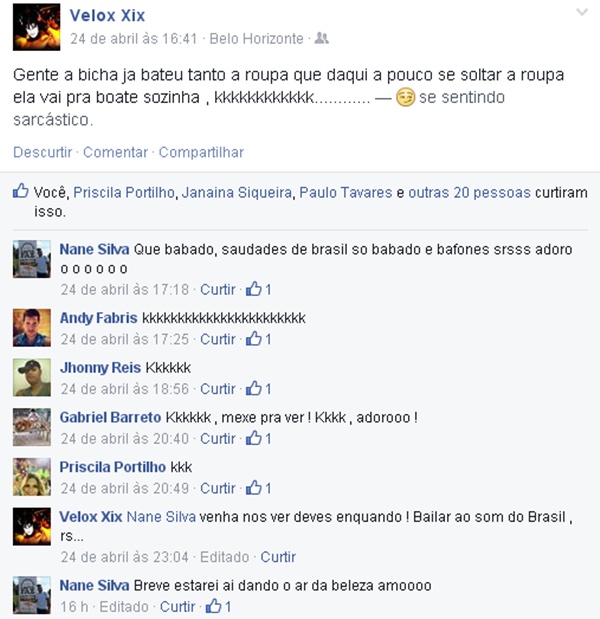Screen dimensions: 600x619
Task: Click the Belo Horizonte location link
Action: pos(256,39)
